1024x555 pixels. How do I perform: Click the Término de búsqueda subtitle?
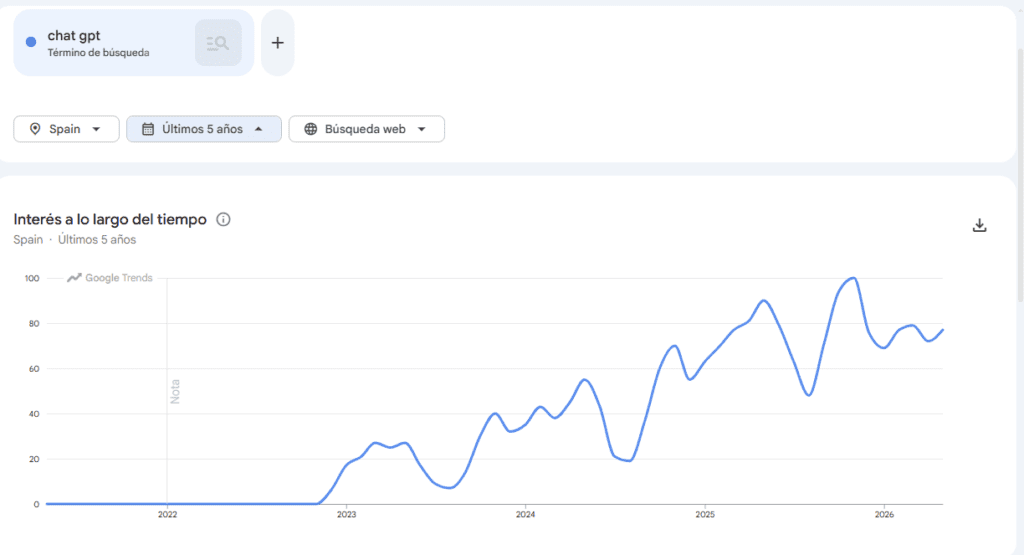pos(99,53)
